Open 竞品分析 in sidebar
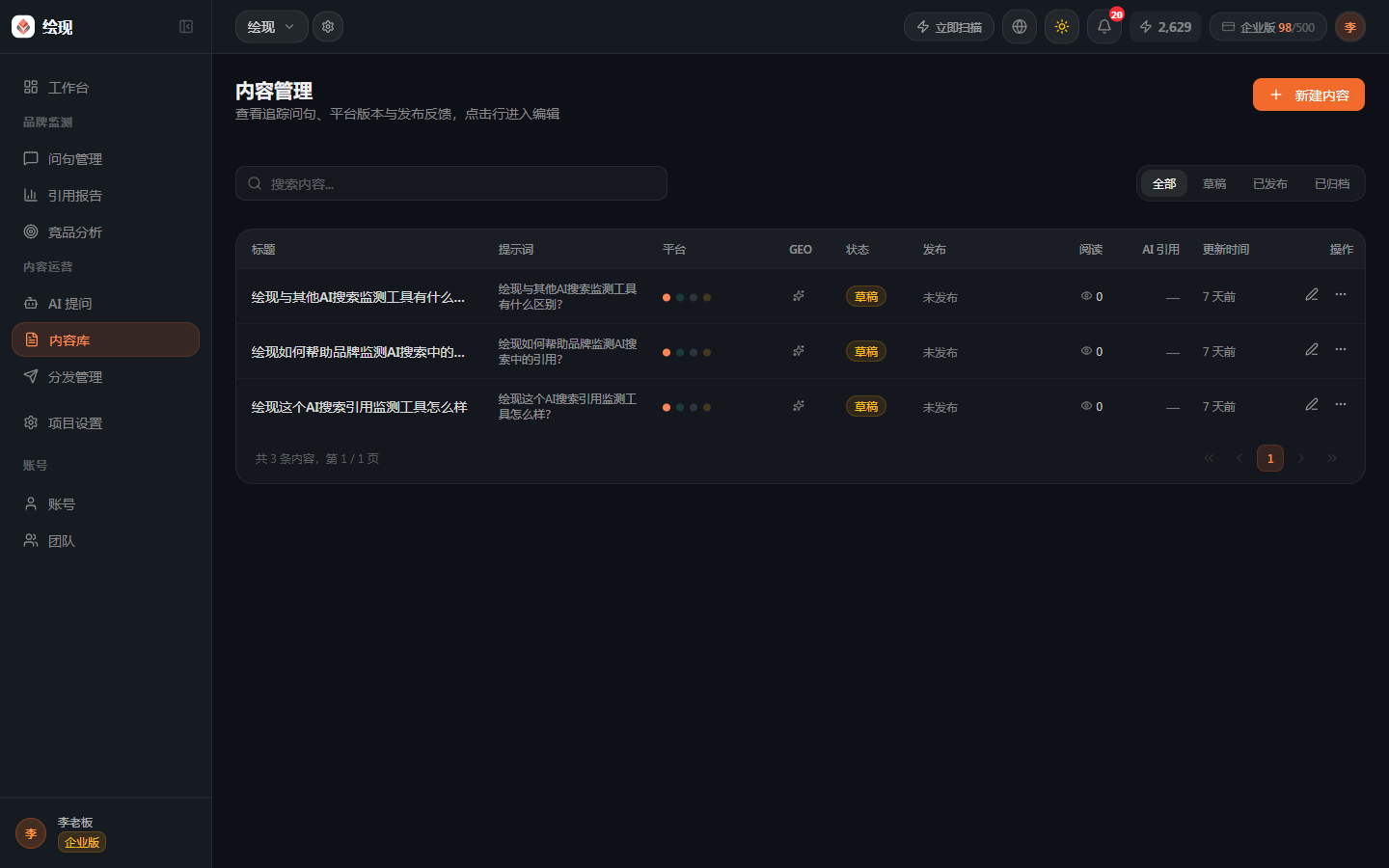The image size is (1389, 868). tap(105, 231)
